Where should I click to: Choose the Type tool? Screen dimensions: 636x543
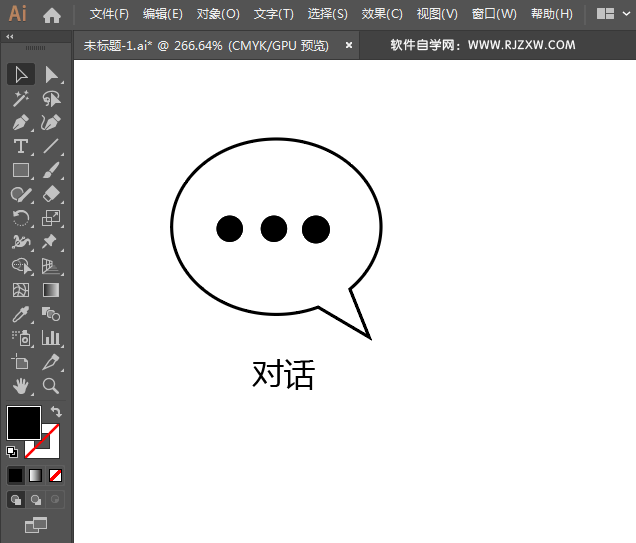coord(20,147)
